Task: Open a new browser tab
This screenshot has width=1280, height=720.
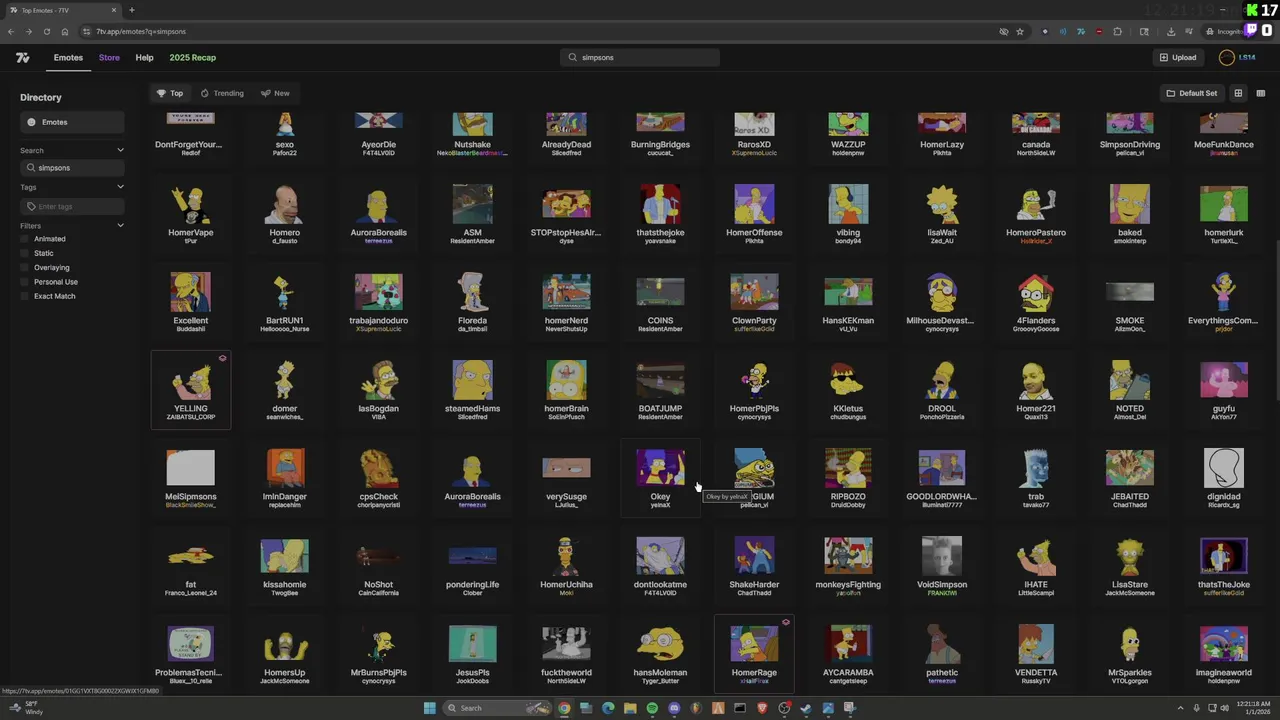Action: tap(131, 10)
